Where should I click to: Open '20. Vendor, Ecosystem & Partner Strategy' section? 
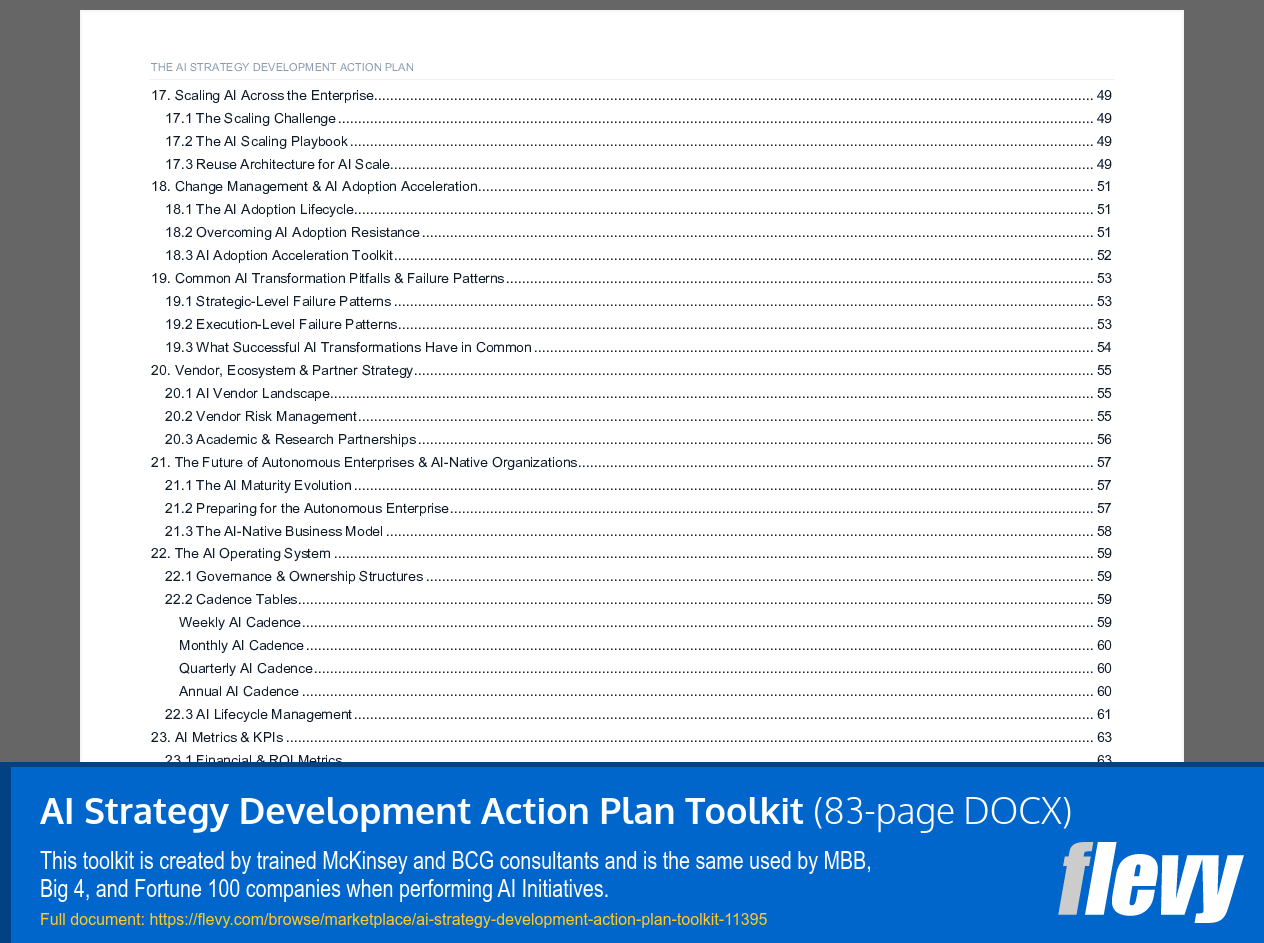click(281, 369)
